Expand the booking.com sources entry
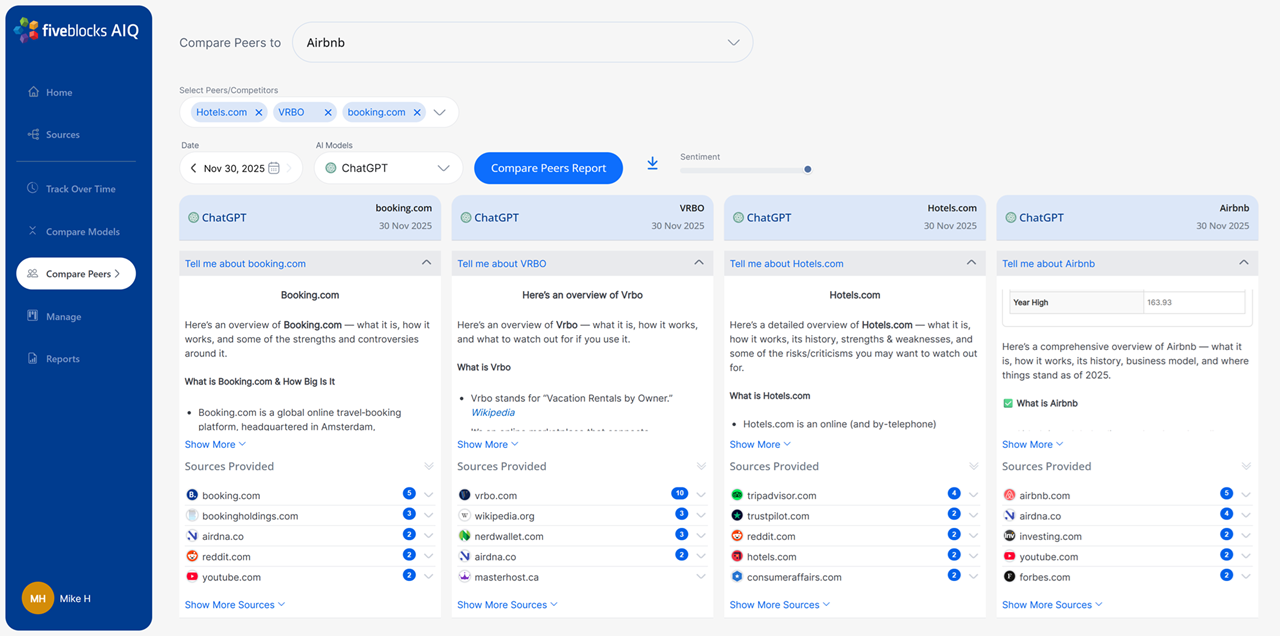 pos(429,495)
